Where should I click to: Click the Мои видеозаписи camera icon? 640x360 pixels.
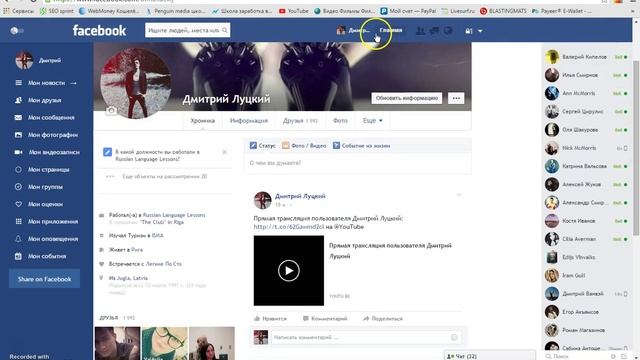tap(18, 152)
